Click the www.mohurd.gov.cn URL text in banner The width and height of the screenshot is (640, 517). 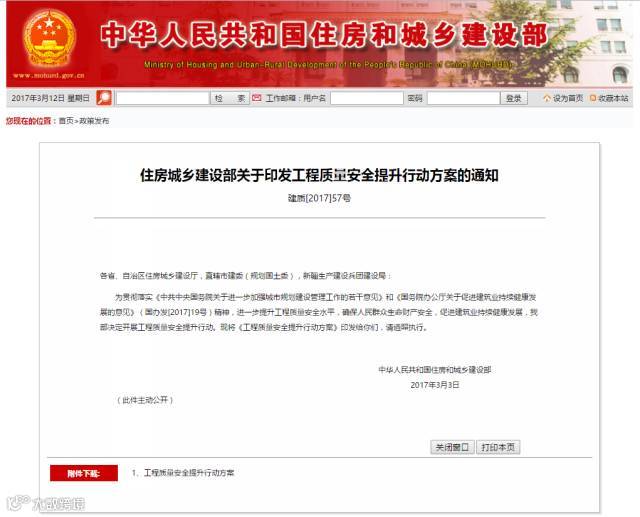49,75
